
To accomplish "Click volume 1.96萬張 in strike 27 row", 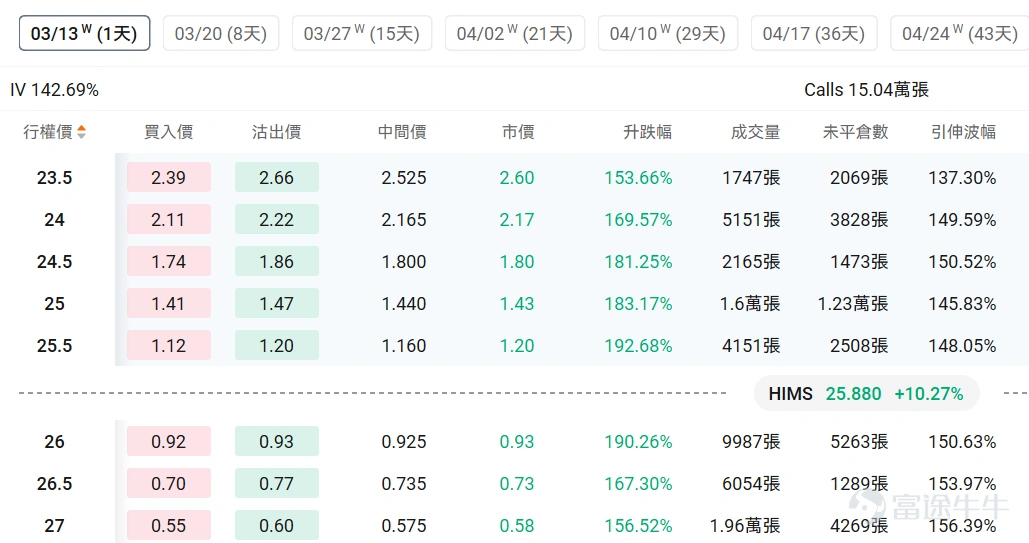I will pos(745,525).
